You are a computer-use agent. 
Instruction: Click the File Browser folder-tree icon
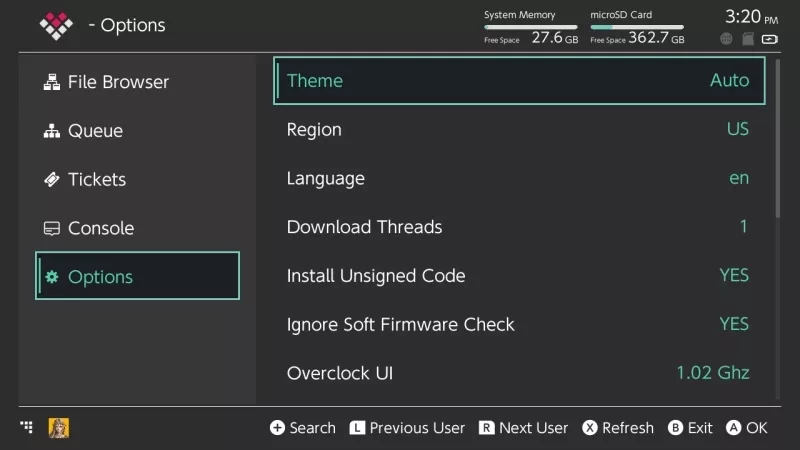pyautogui.click(x=52, y=82)
